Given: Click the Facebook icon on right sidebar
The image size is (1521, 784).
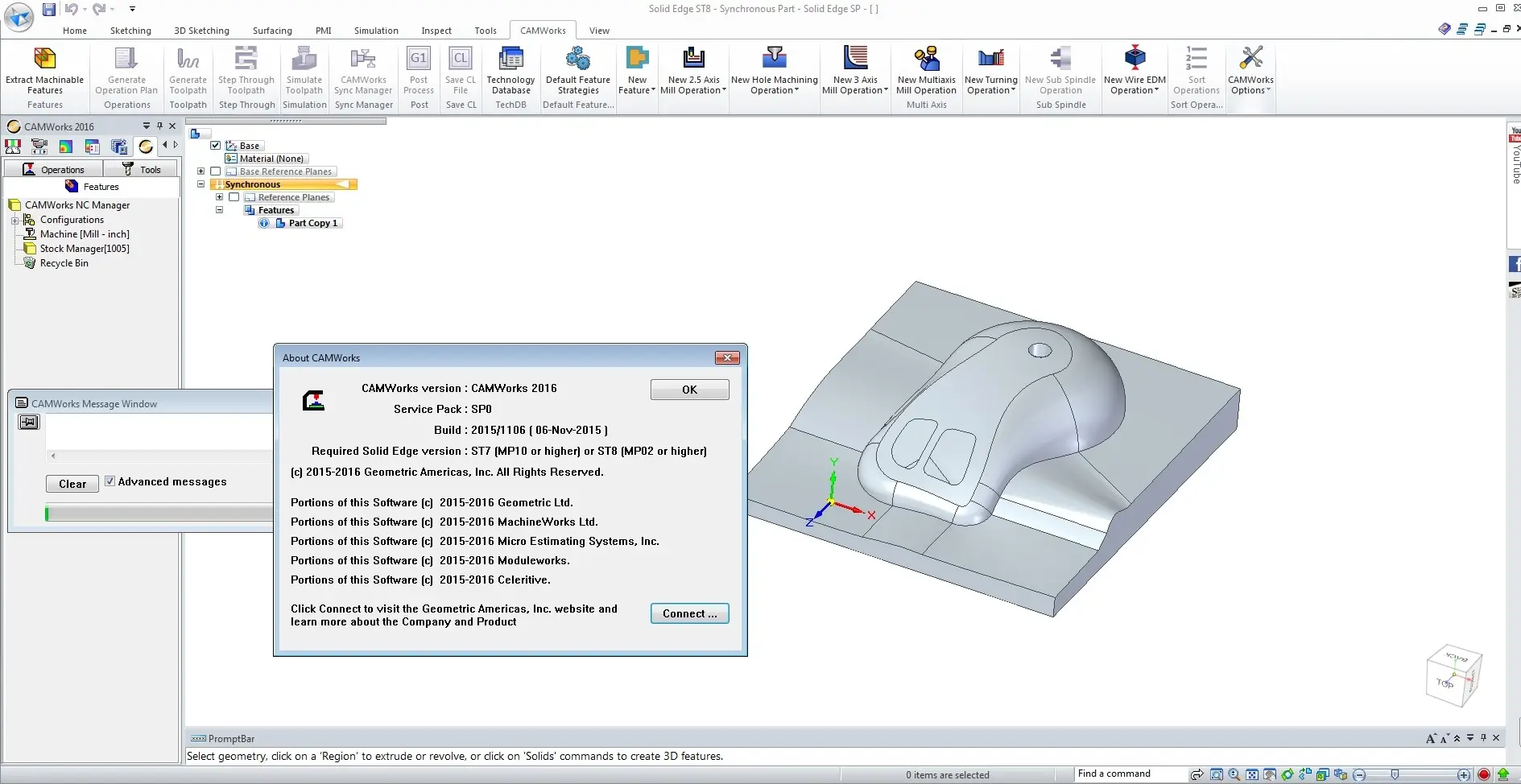Looking at the screenshot, I should pos(1515,263).
